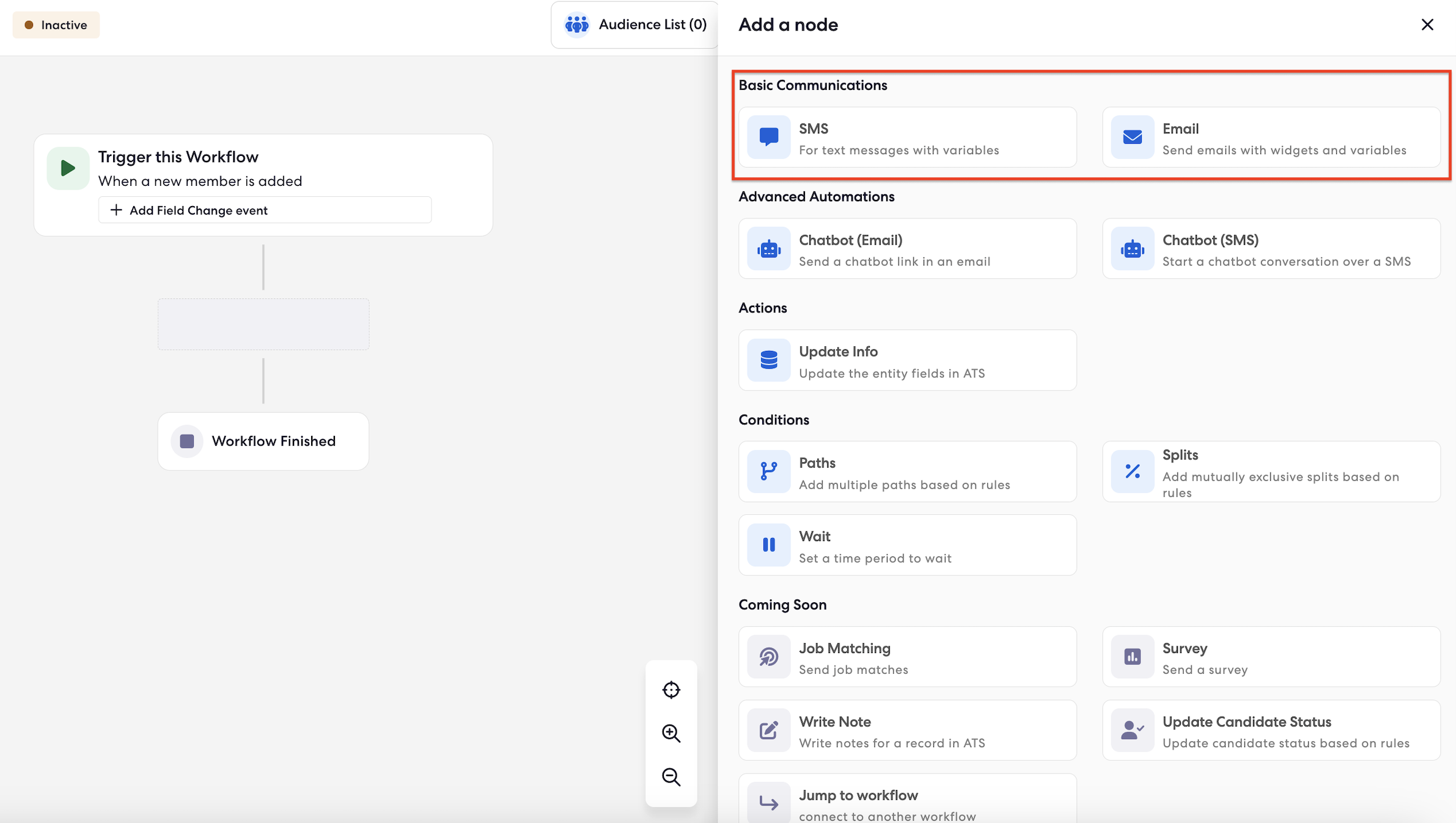Click the Update Candidate Status icon

click(x=1131, y=730)
